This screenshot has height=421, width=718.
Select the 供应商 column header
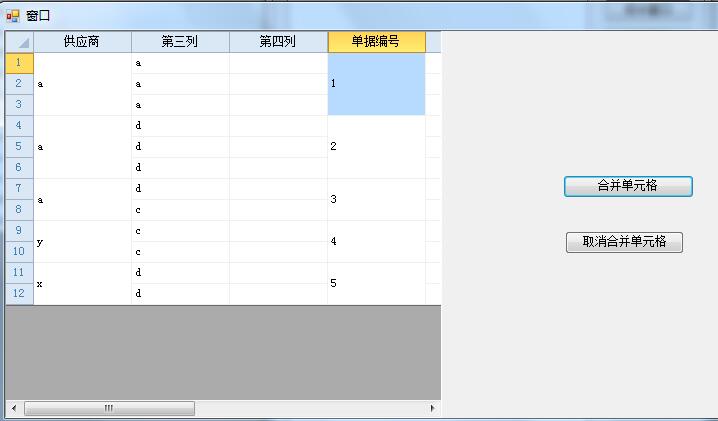tap(82, 42)
